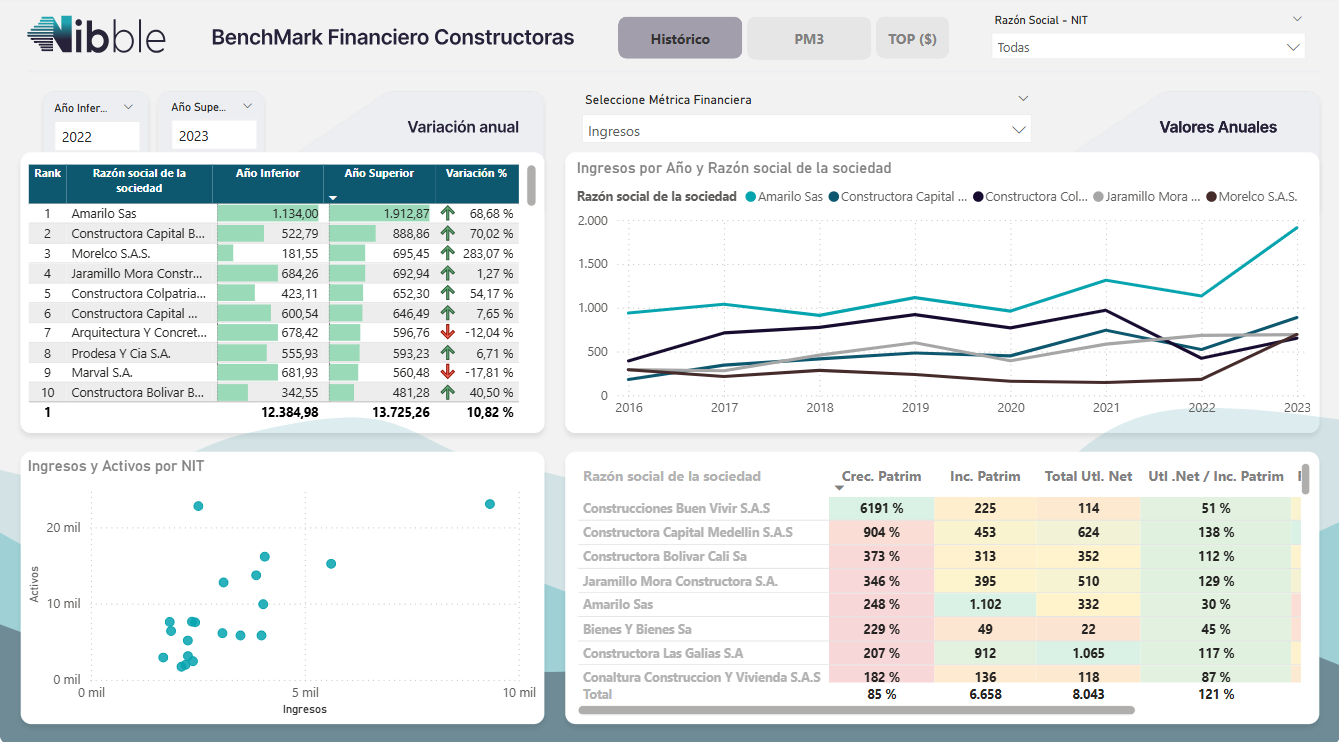This screenshot has width=1339, height=742.
Task: Switch to the TOP ($) tab
Action: click(912, 39)
